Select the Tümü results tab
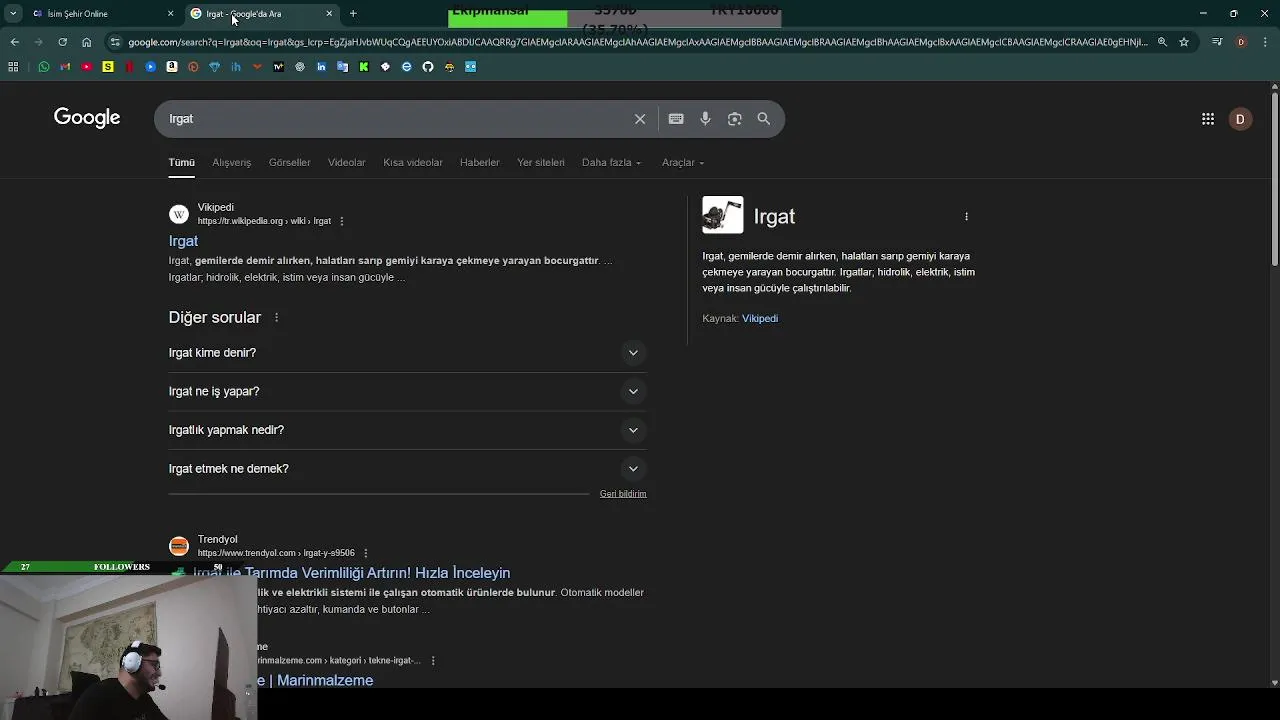 point(181,162)
